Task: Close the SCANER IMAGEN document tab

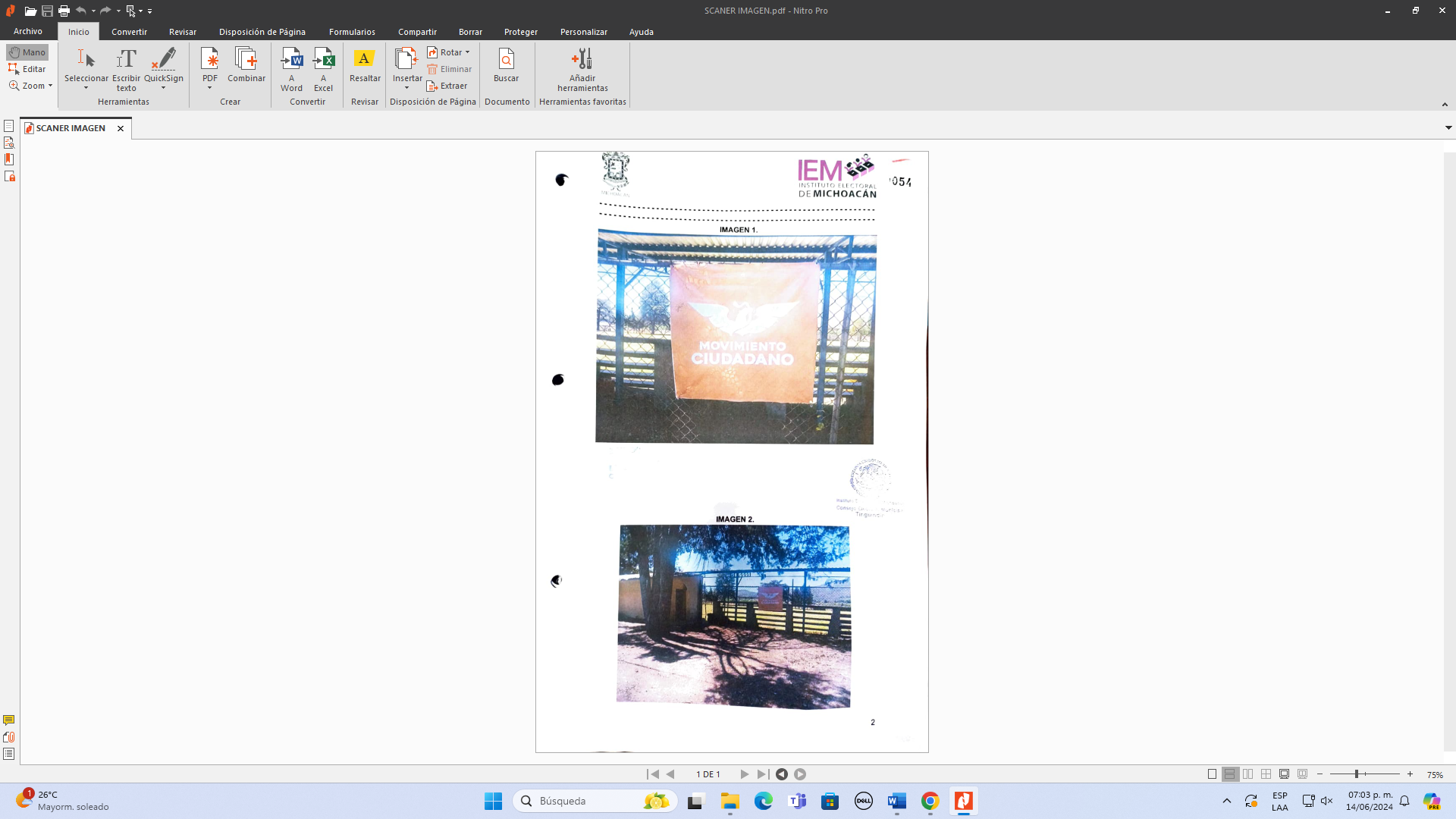Action: click(121, 128)
